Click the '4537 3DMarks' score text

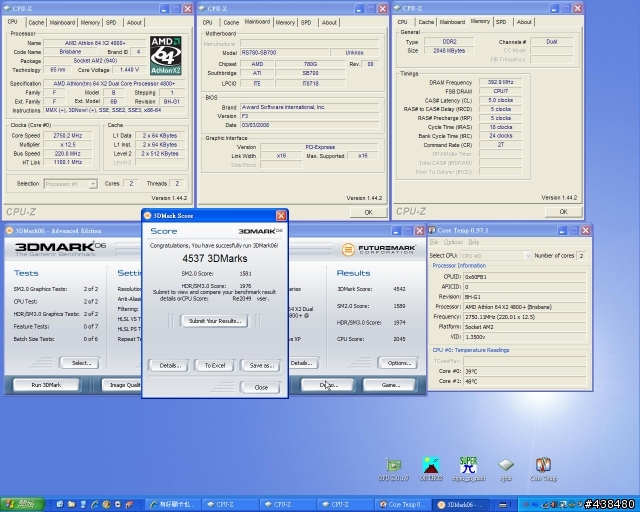coord(215,258)
